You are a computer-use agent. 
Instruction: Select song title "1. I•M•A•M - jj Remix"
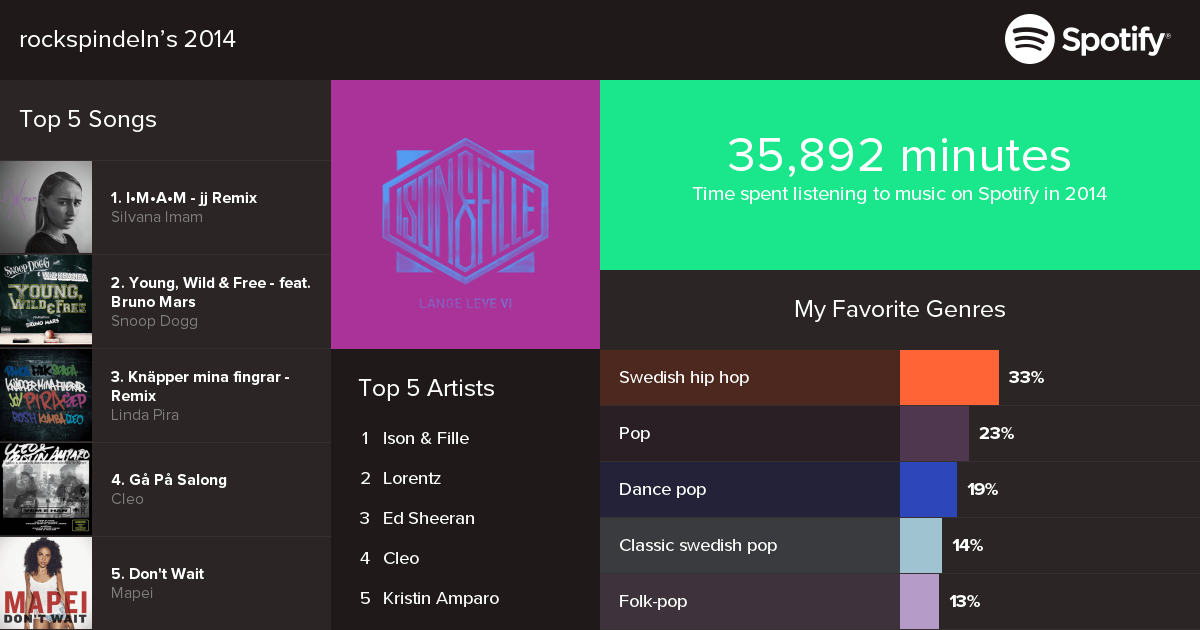click(x=184, y=198)
